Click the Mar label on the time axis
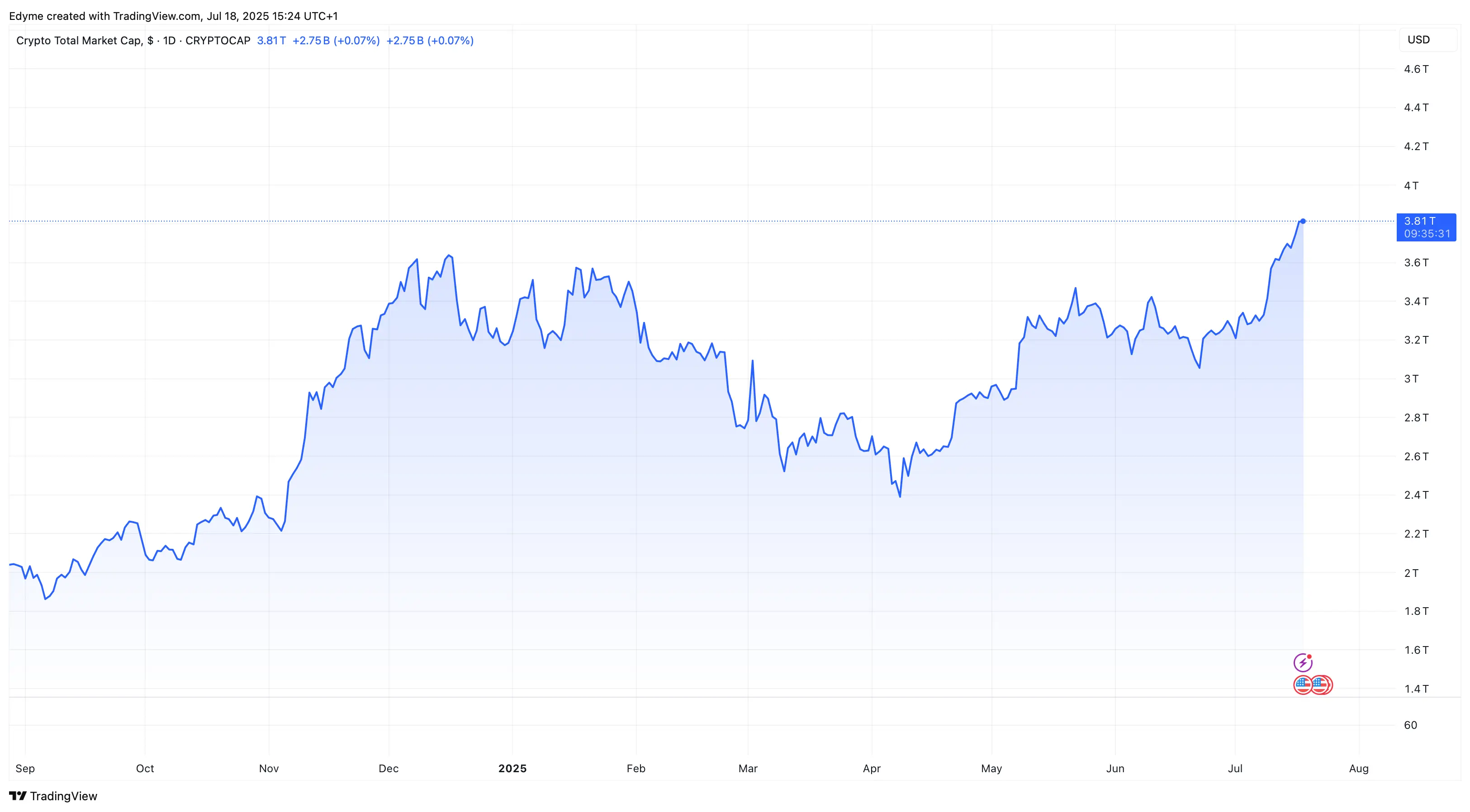1470x812 pixels. tap(748, 769)
